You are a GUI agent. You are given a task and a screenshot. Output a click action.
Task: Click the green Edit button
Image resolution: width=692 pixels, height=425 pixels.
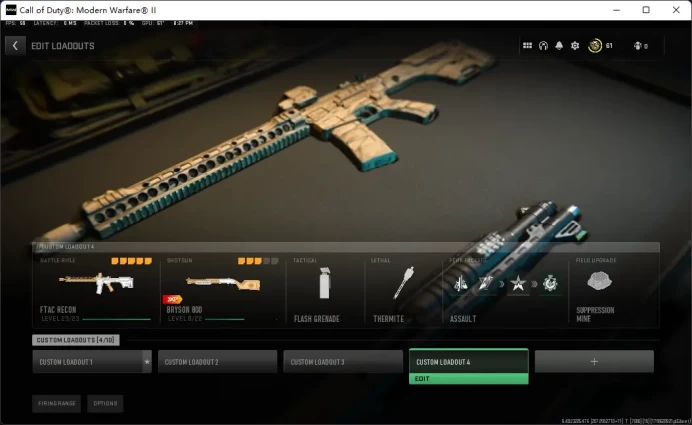(x=469, y=379)
